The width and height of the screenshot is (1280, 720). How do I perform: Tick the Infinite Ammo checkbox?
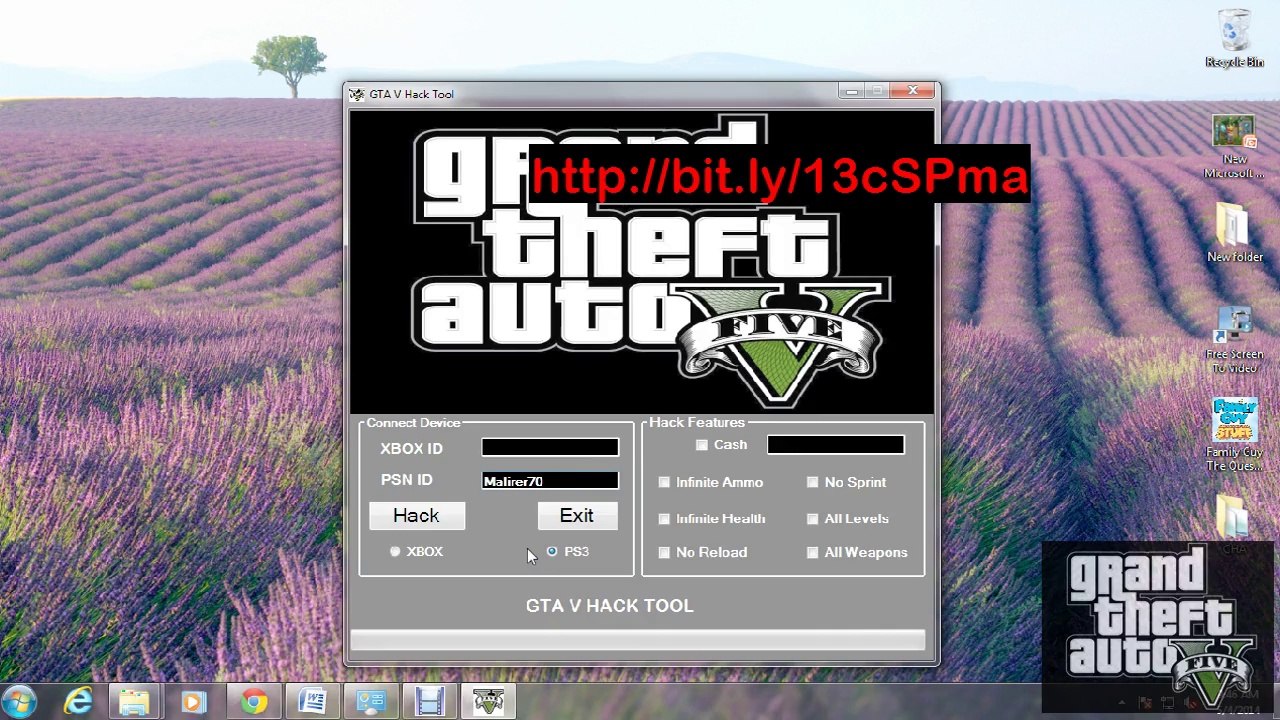tap(664, 482)
